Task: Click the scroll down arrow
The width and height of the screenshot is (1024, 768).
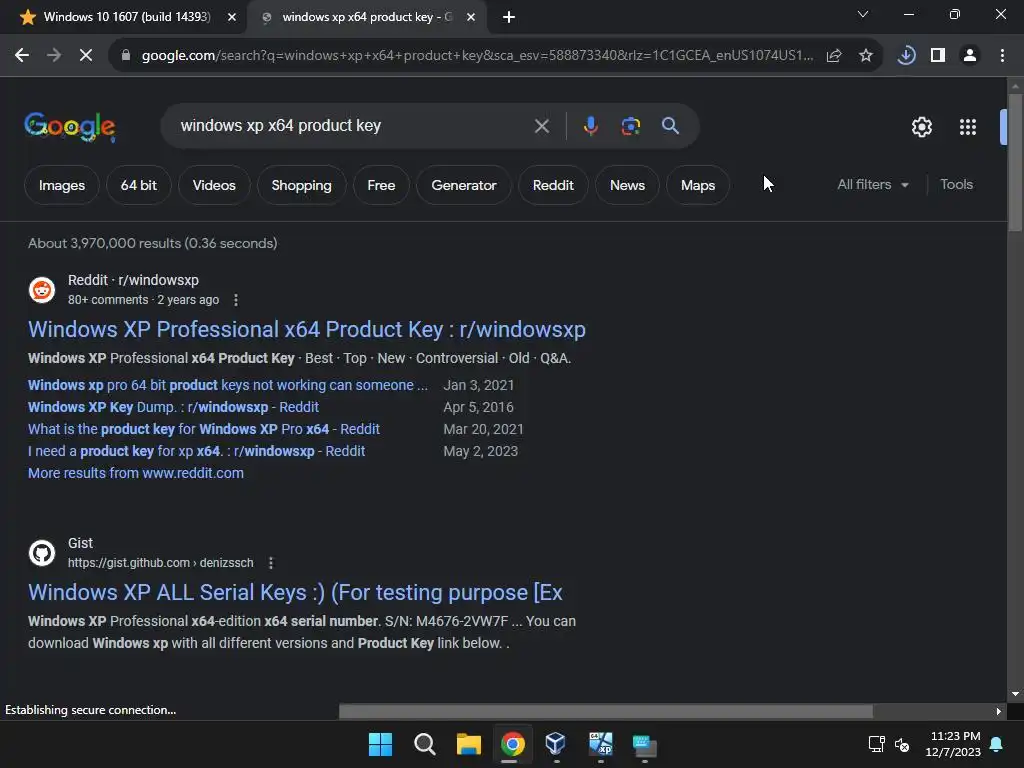Action: pyautogui.click(x=1014, y=694)
